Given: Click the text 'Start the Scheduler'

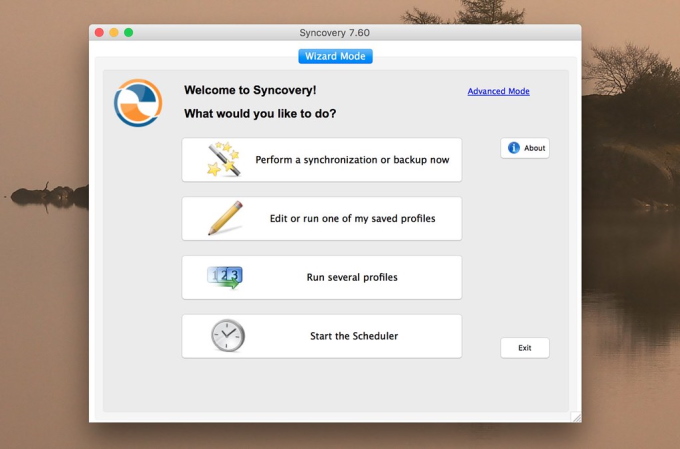Looking at the screenshot, I should click(x=354, y=336).
